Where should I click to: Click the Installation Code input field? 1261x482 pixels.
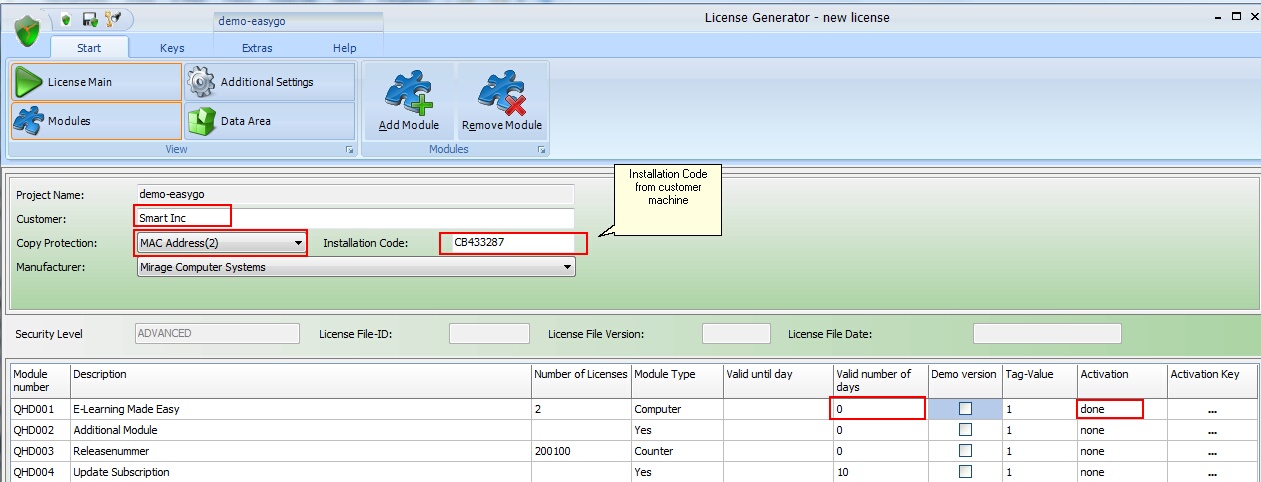click(x=512, y=243)
